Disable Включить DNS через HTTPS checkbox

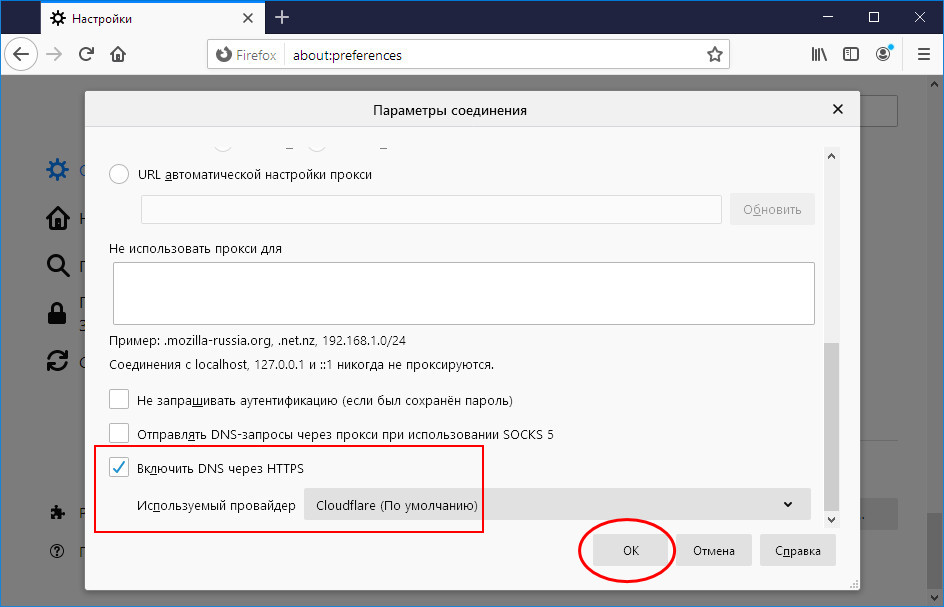[119, 467]
